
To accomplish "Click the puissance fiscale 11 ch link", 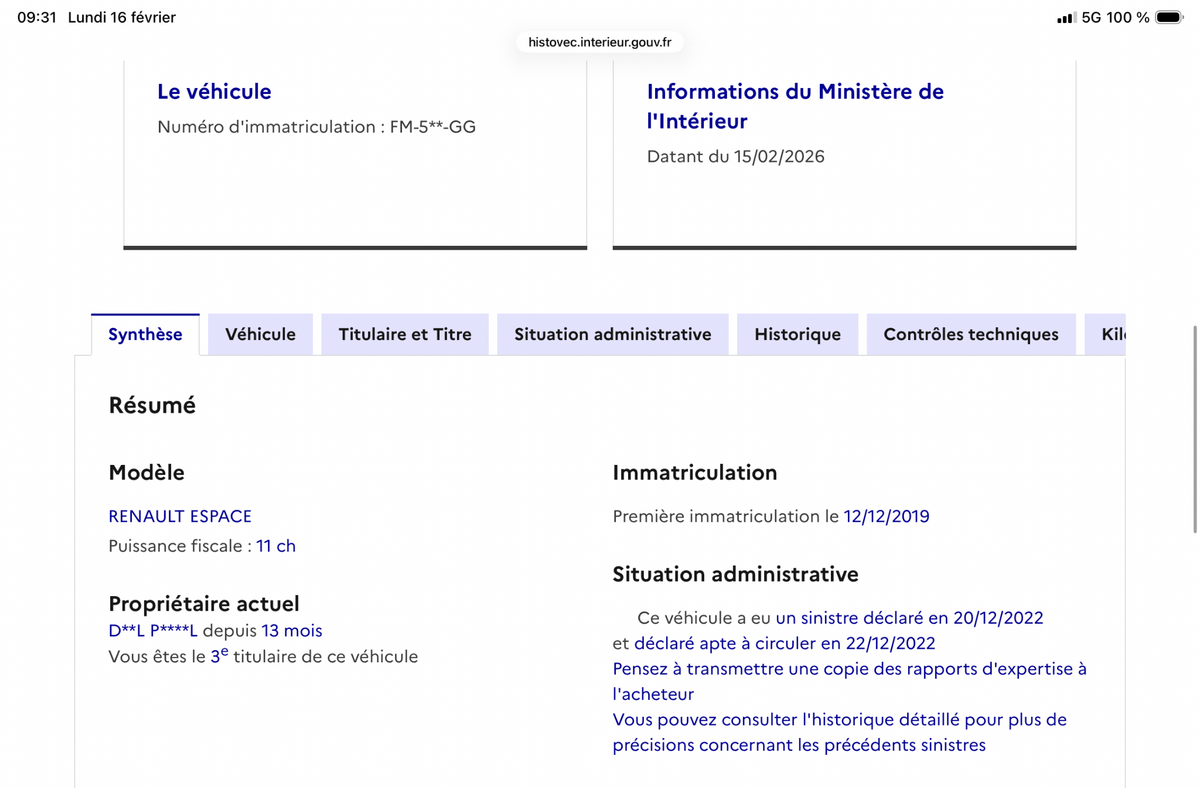I will coord(276,545).
